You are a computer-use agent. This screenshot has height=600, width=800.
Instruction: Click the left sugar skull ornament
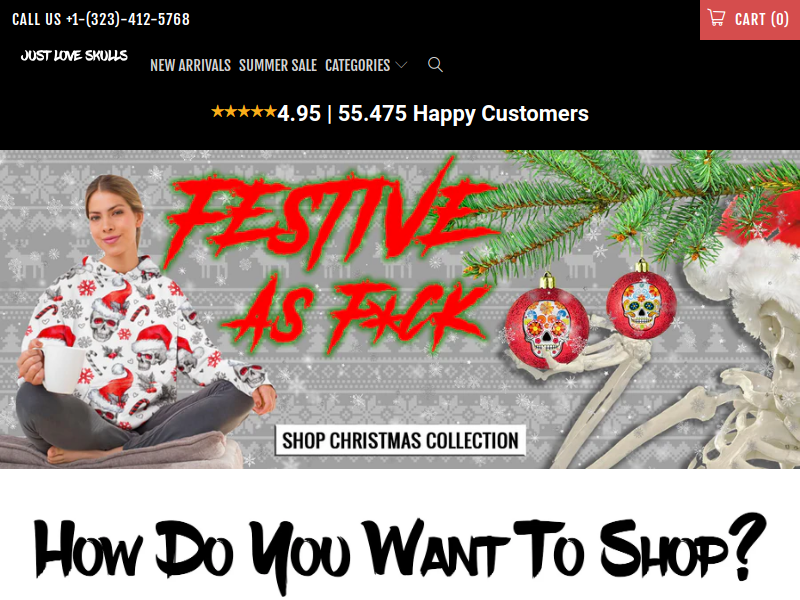click(x=547, y=321)
